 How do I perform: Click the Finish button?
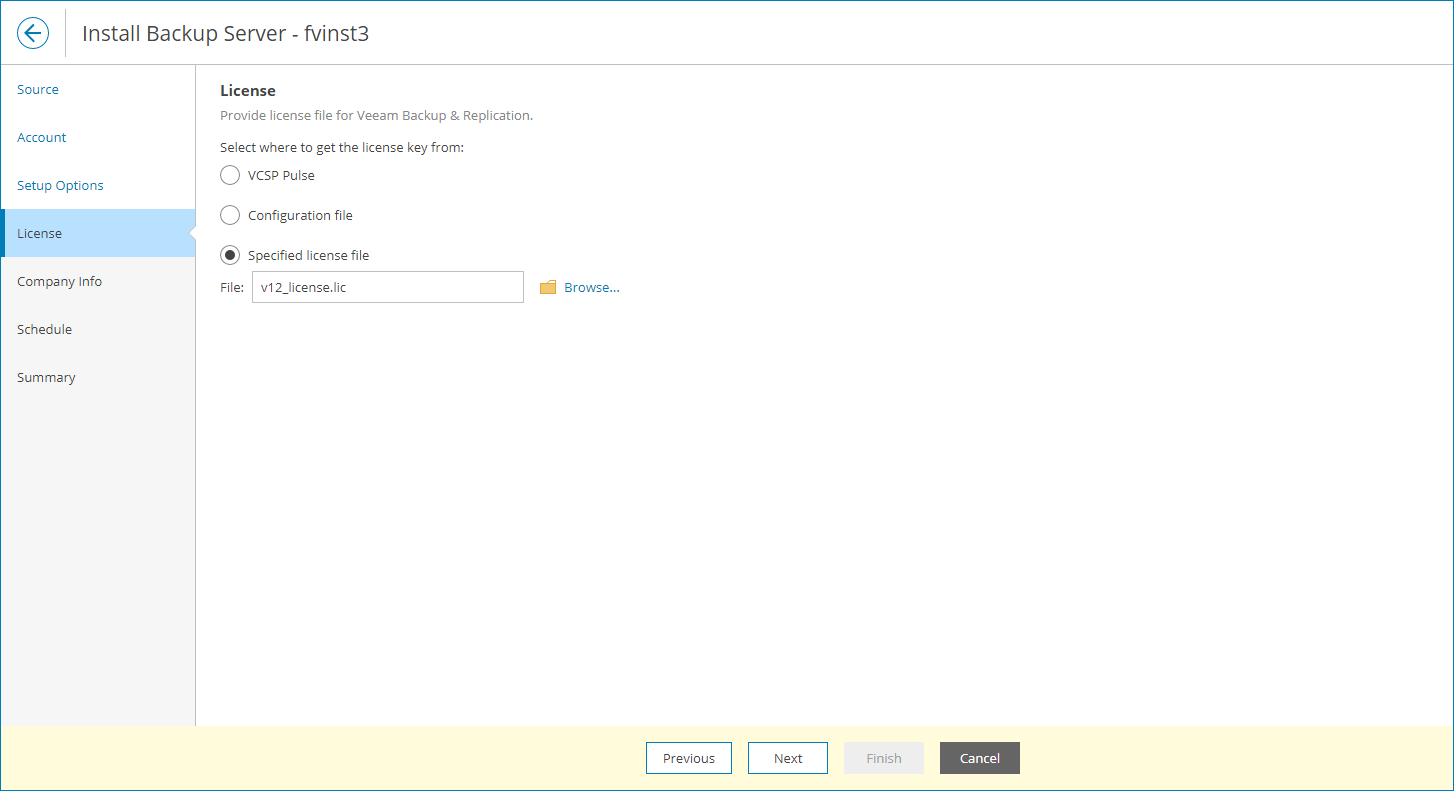883,758
